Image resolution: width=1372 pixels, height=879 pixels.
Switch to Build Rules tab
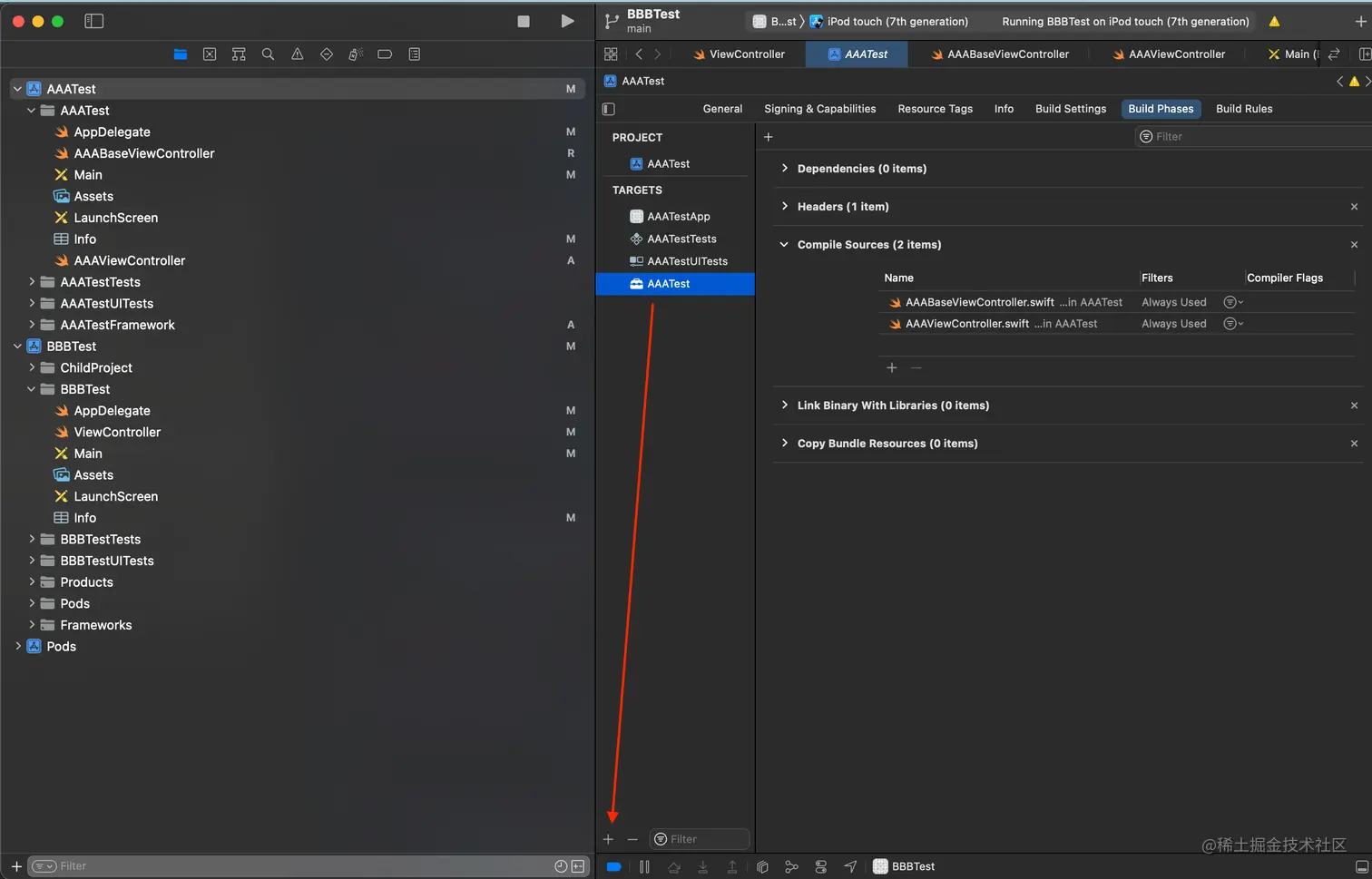[x=1244, y=109]
